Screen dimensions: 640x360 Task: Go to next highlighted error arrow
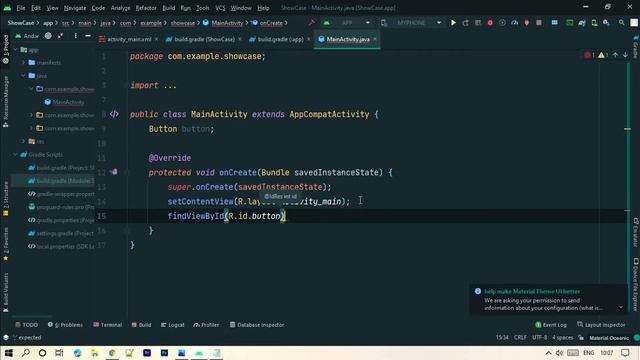(625, 55)
